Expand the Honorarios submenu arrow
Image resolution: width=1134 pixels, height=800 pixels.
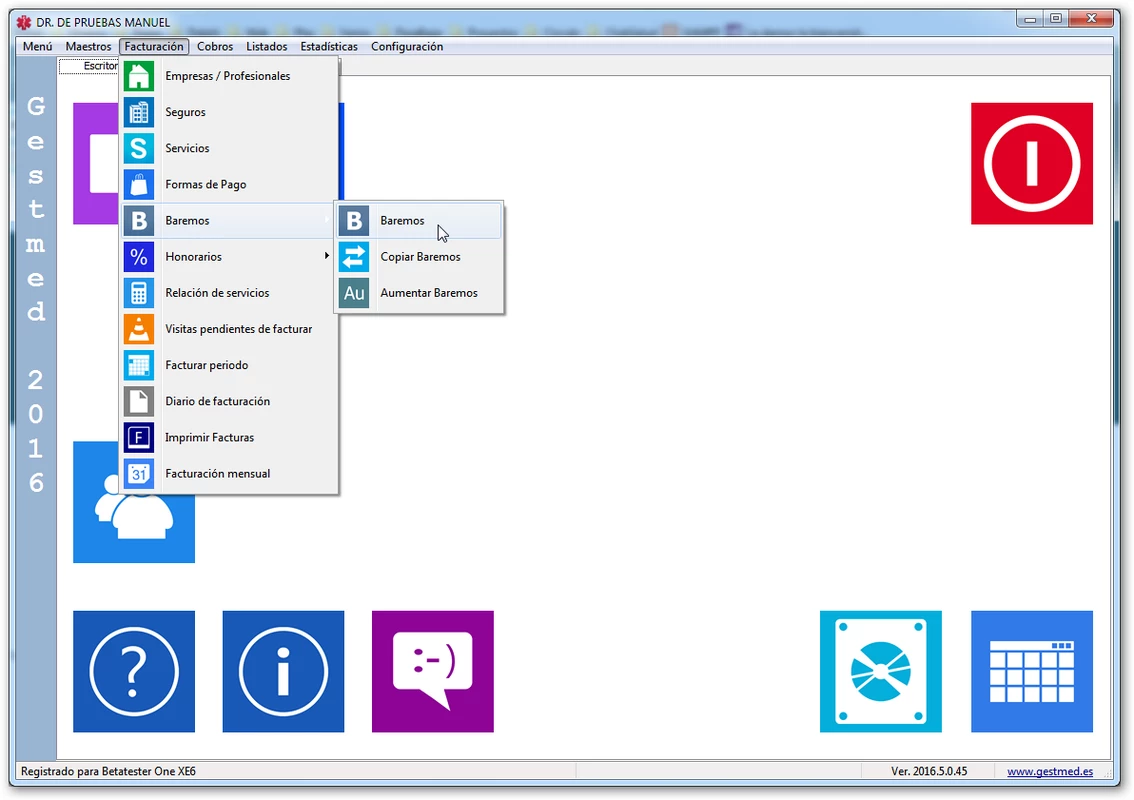click(x=327, y=256)
